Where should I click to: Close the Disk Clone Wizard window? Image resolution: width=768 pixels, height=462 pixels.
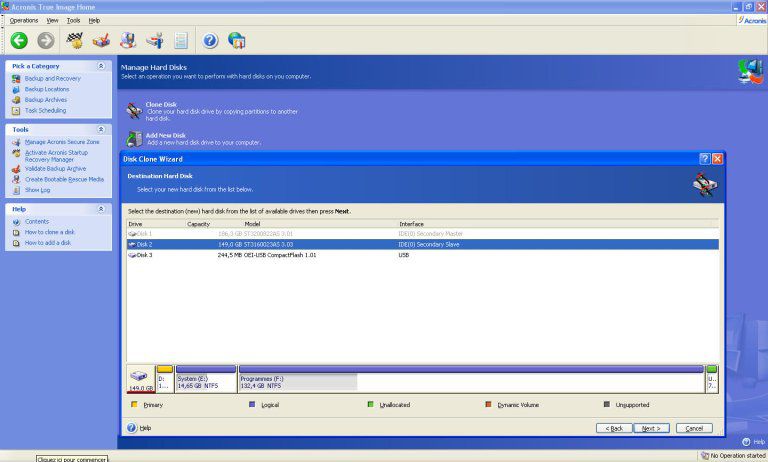(x=717, y=159)
